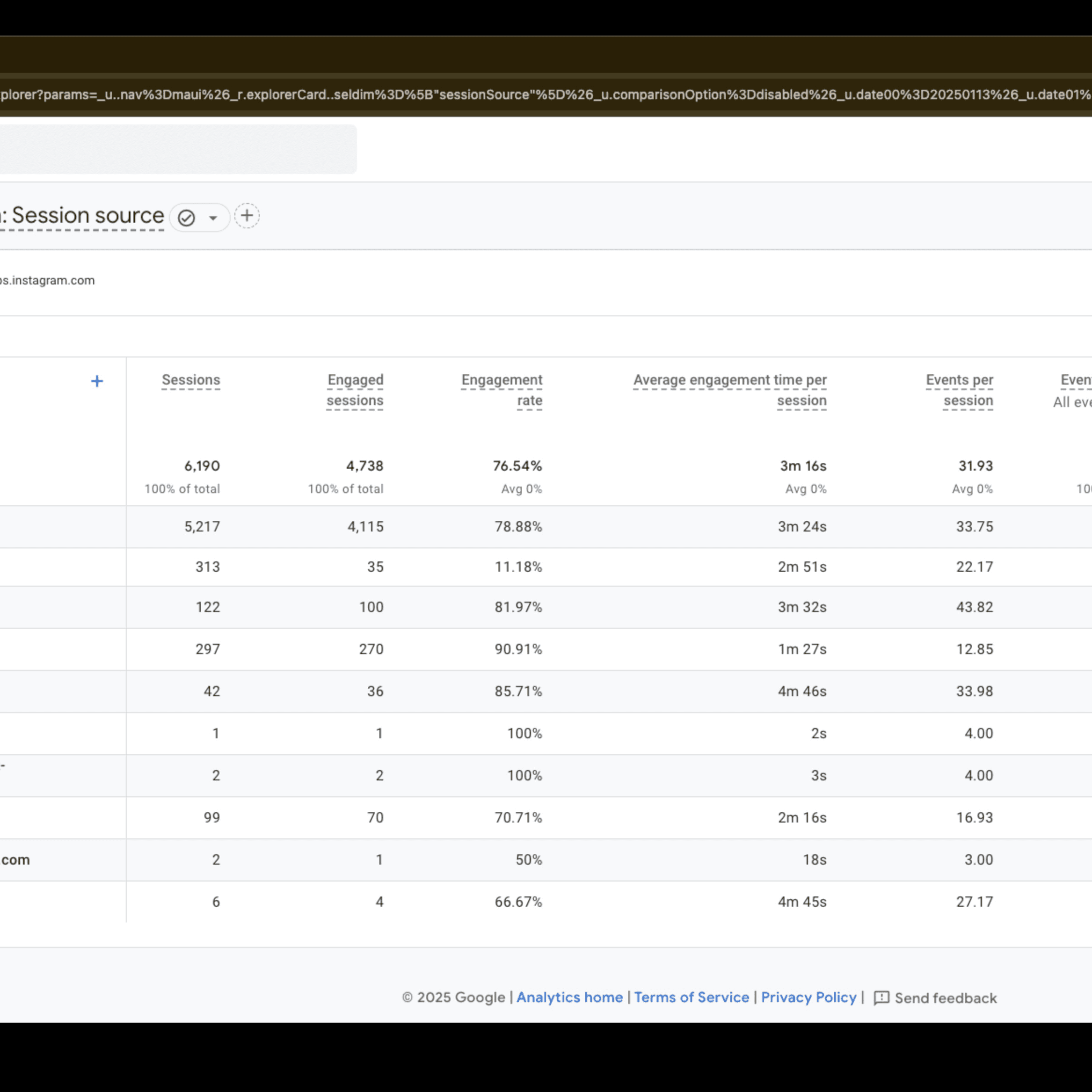Click the engagement rate cell 85.71%
The image size is (1092, 1092).
pyautogui.click(x=518, y=691)
